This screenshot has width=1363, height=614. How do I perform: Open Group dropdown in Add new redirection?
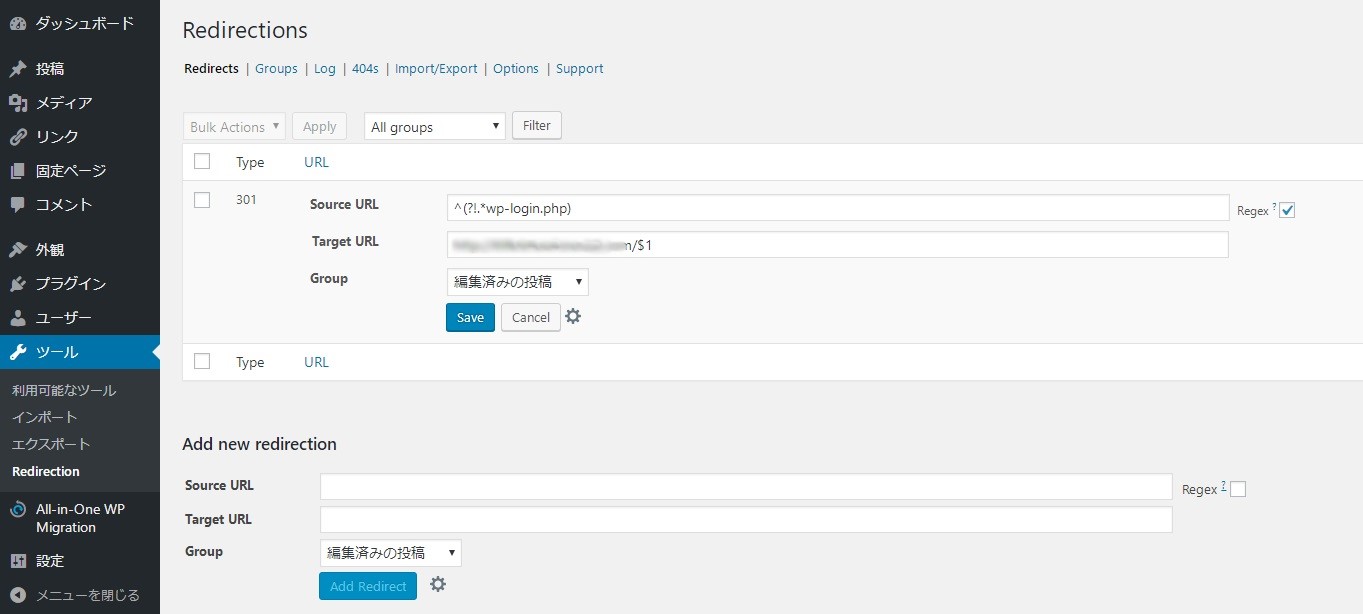pos(391,553)
